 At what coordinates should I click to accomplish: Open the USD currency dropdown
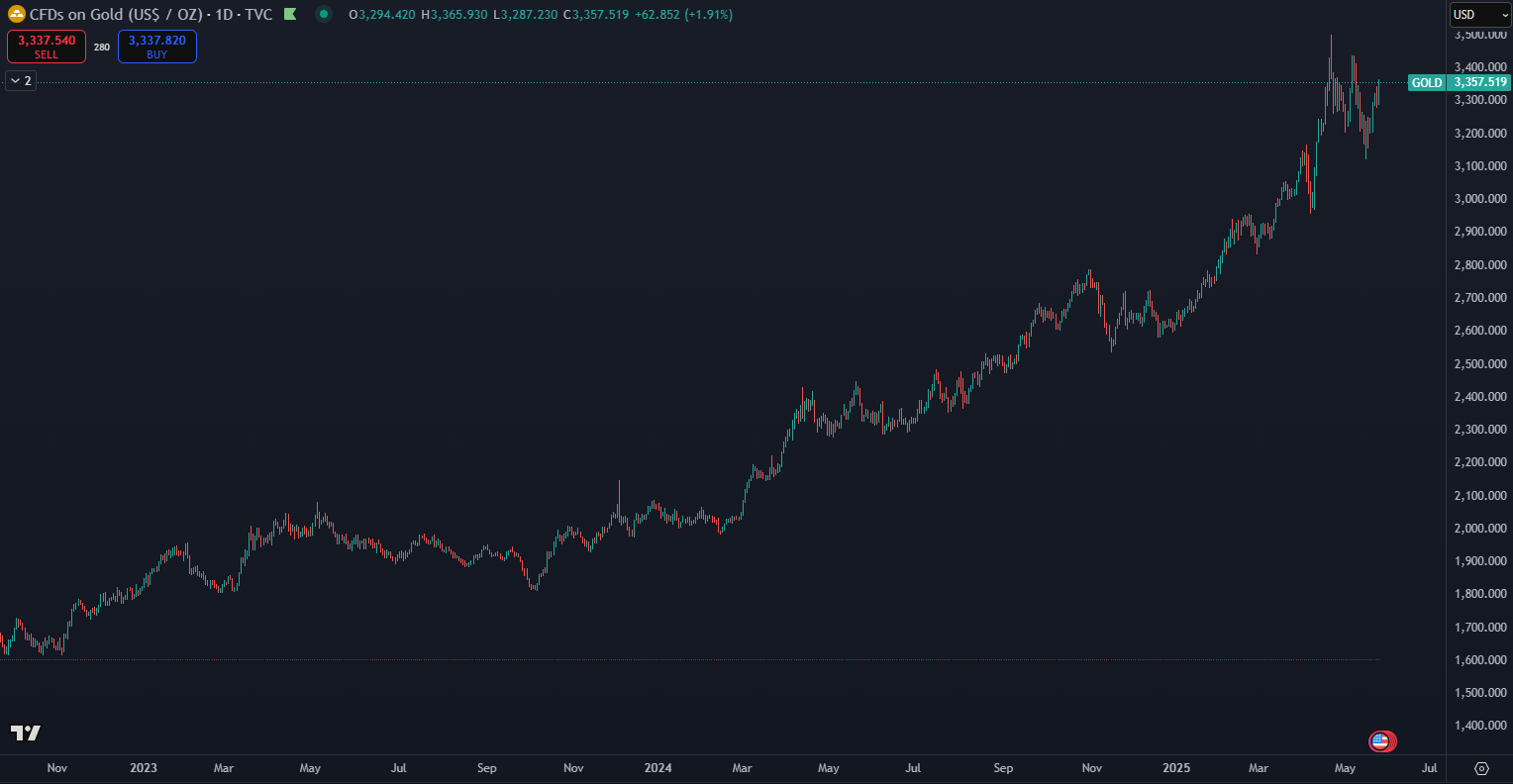click(1479, 15)
